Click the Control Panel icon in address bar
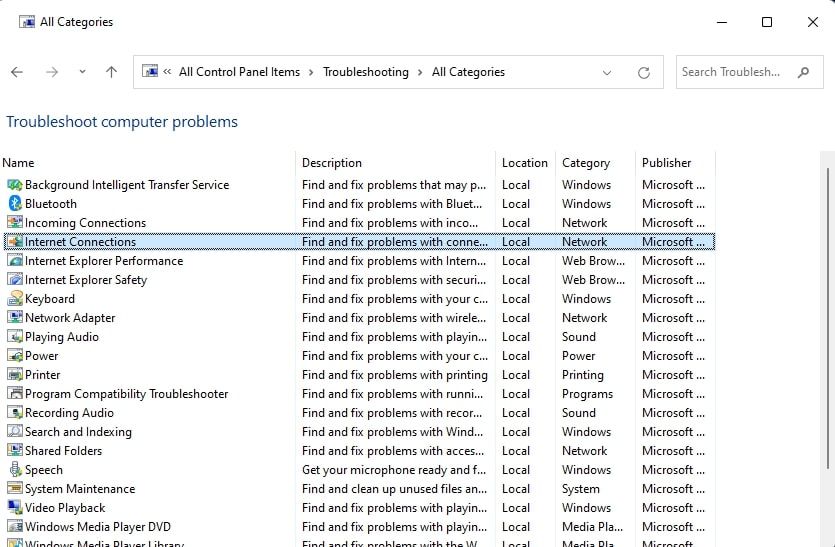This screenshot has height=547, width=835. [150, 71]
